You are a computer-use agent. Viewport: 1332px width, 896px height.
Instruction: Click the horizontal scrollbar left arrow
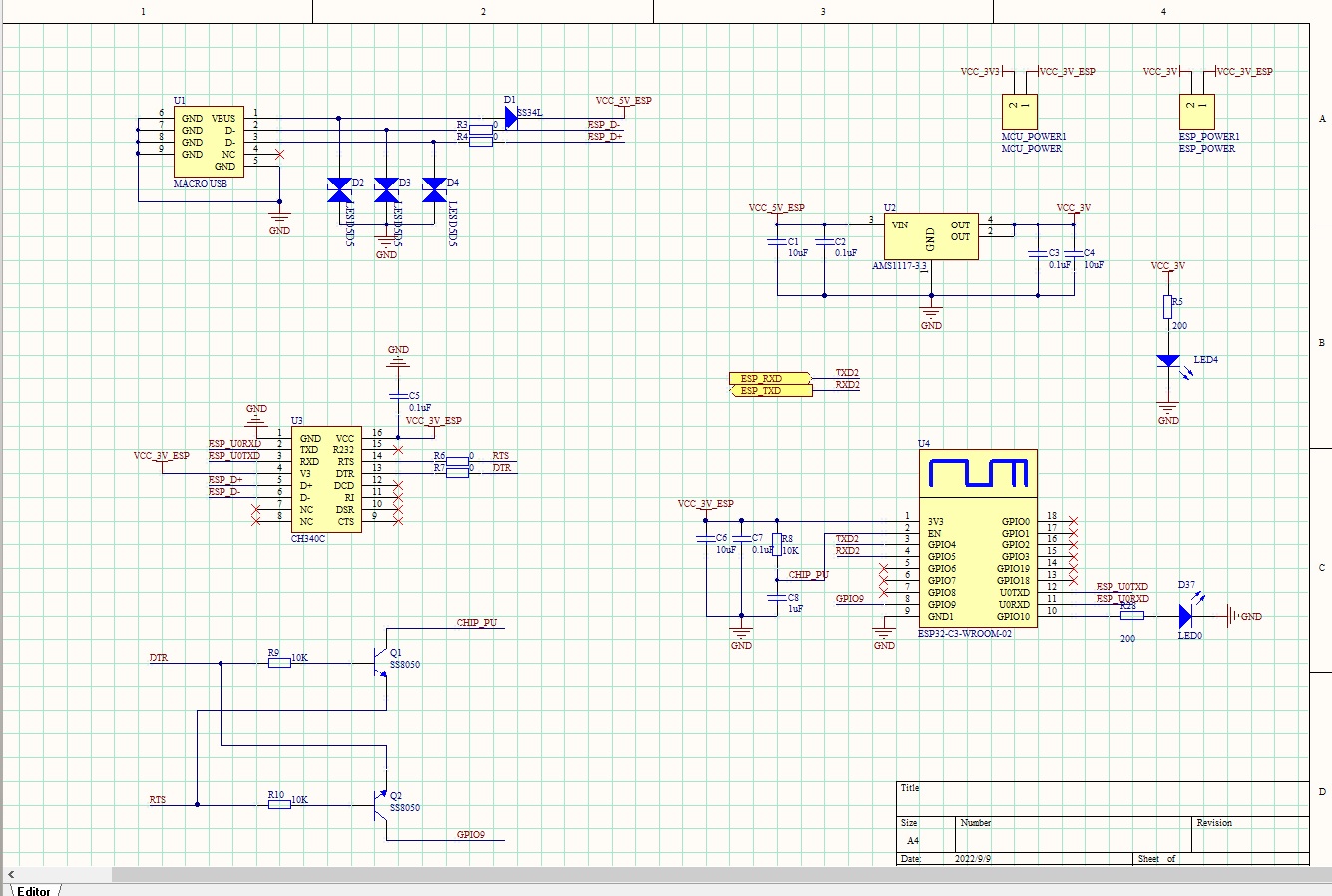coord(10,874)
